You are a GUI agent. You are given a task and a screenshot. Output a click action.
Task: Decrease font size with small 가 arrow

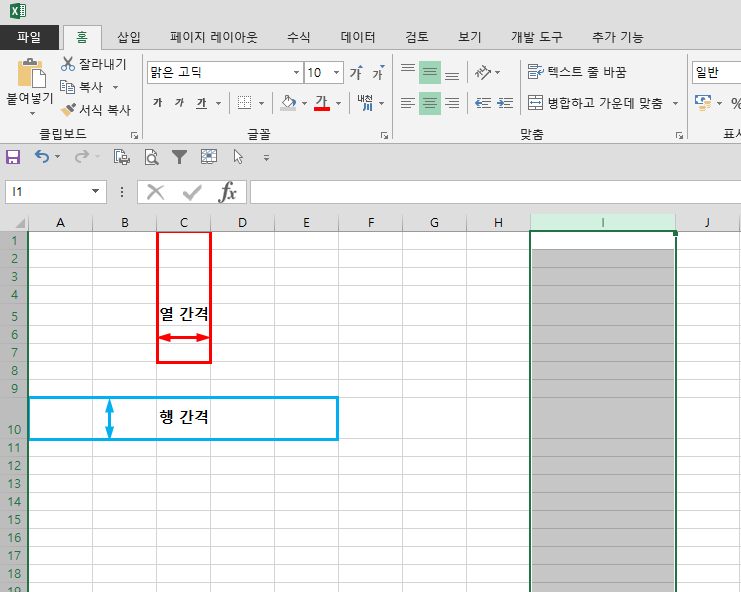tap(378, 72)
